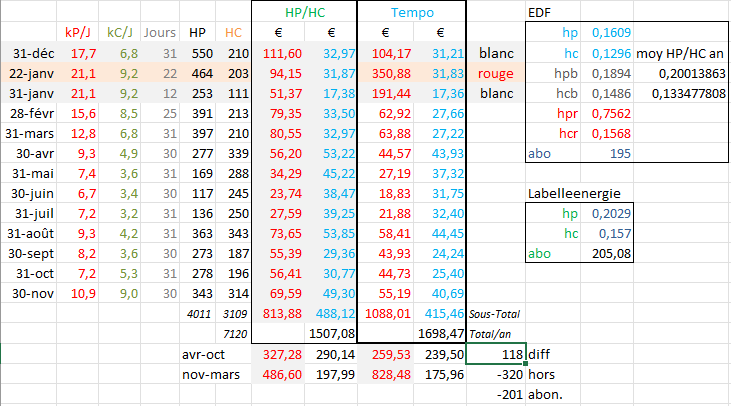Click the Labelleenergie abo value 205,08
The image size is (731, 406).
(x=607, y=254)
